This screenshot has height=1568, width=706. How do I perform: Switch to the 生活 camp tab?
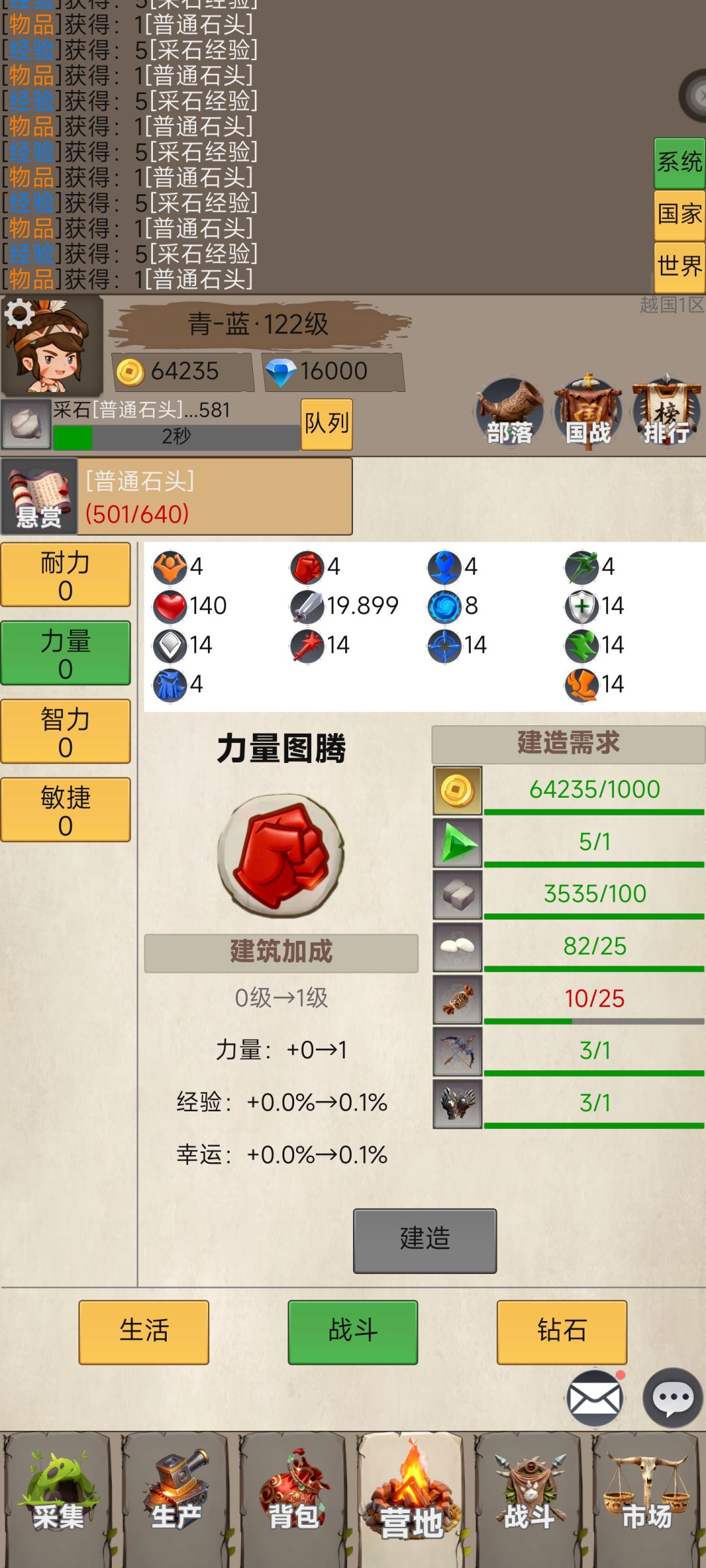click(144, 1332)
